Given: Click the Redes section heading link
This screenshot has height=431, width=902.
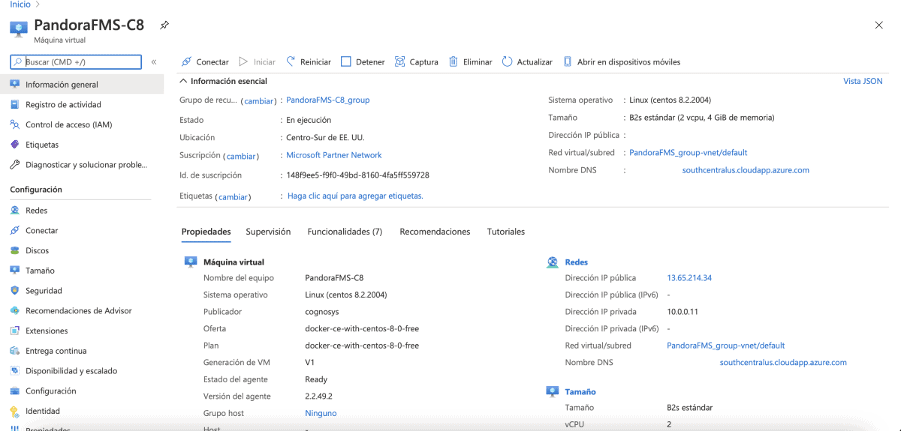Looking at the screenshot, I should [x=576, y=262].
